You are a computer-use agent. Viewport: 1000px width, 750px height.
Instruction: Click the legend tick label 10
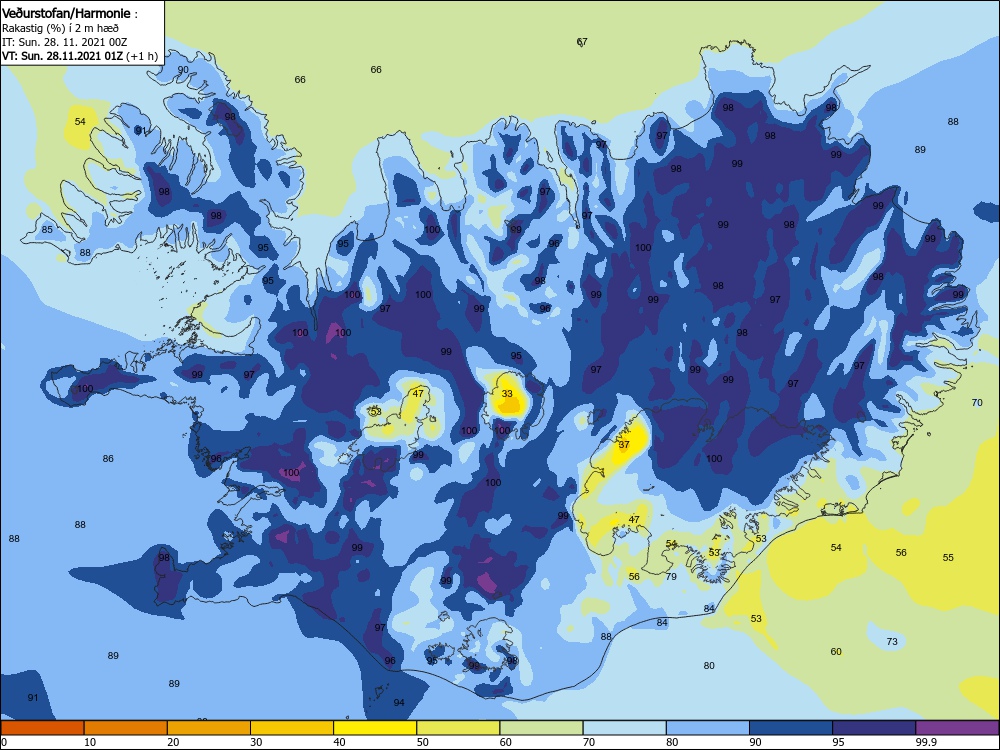(x=90, y=742)
